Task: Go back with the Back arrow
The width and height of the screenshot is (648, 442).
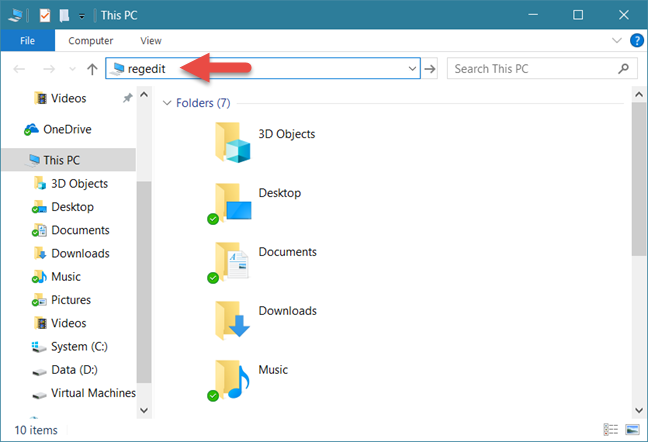Action: [x=19, y=69]
